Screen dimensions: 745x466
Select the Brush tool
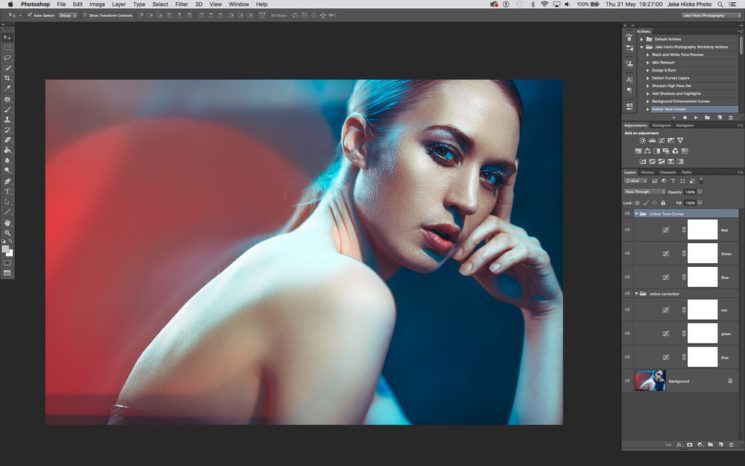[7, 110]
